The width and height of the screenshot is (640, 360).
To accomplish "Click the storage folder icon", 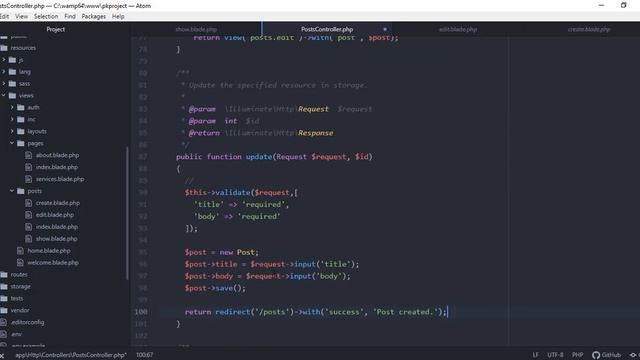I will [4, 287].
